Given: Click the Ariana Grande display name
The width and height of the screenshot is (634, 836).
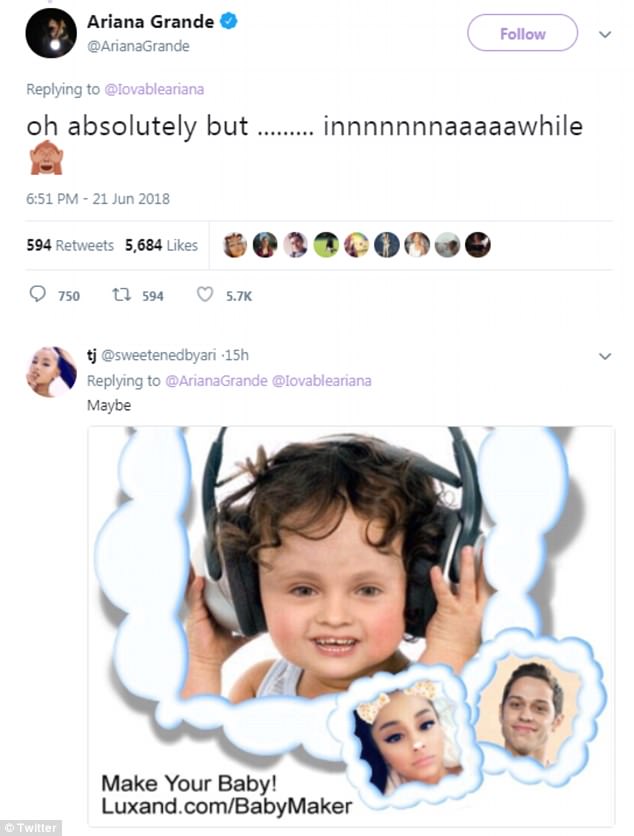Looking at the screenshot, I should [x=150, y=21].
